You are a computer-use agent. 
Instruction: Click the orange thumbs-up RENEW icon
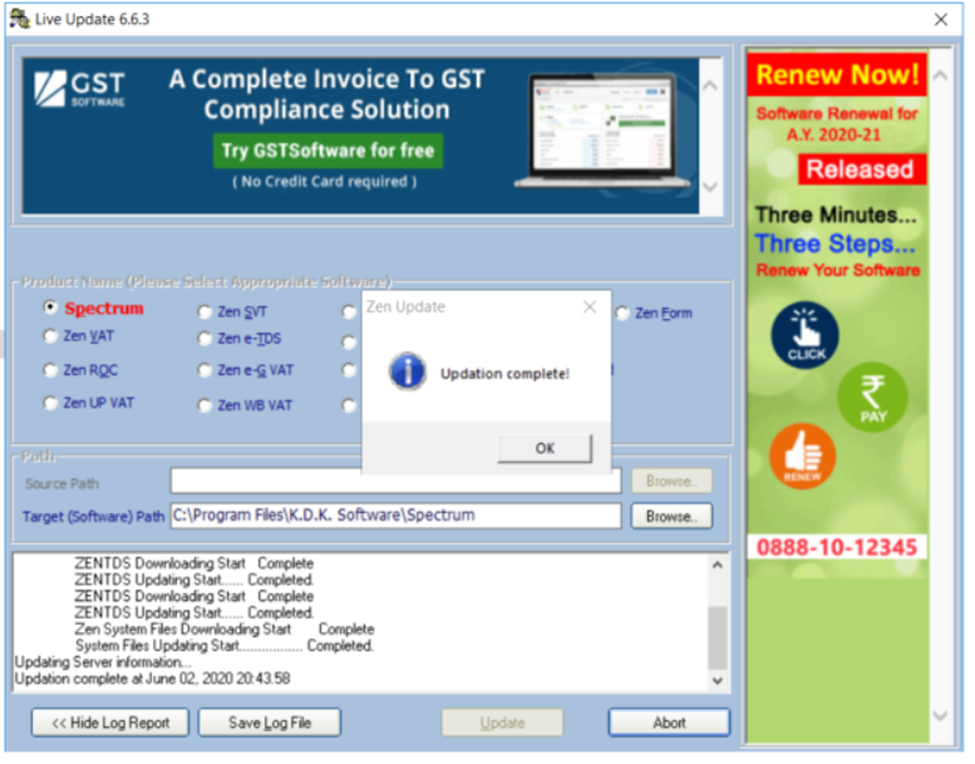pos(802,457)
